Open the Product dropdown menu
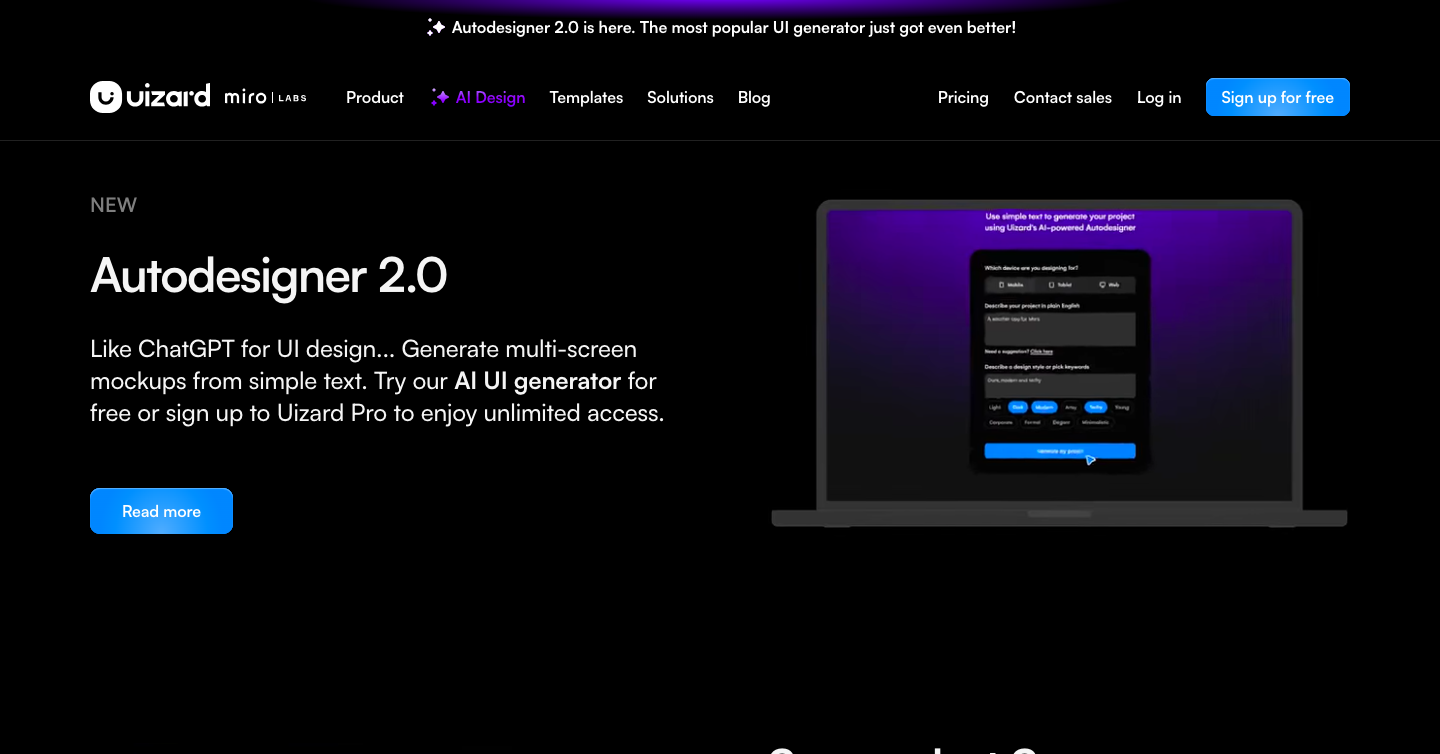The width and height of the screenshot is (1440, 754). (x=374, y=97)
